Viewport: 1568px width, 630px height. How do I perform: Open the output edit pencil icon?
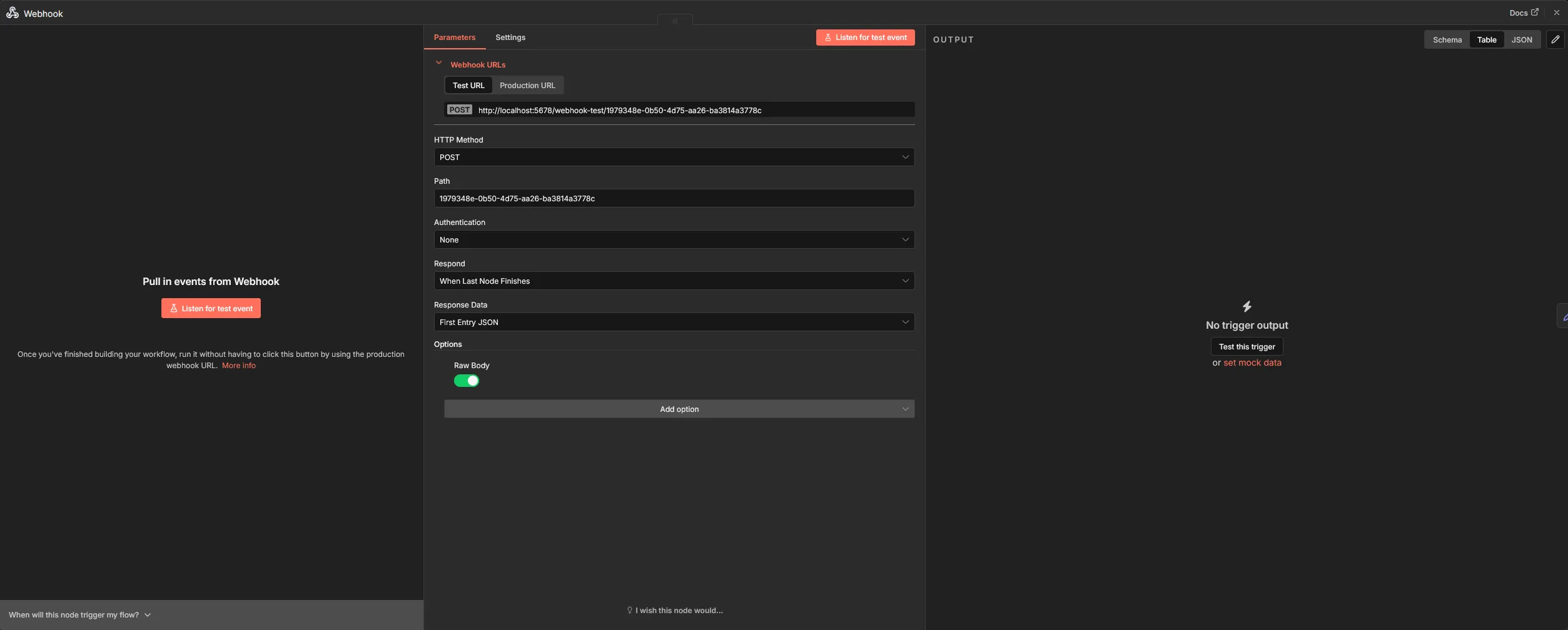tap(1555, 39)
